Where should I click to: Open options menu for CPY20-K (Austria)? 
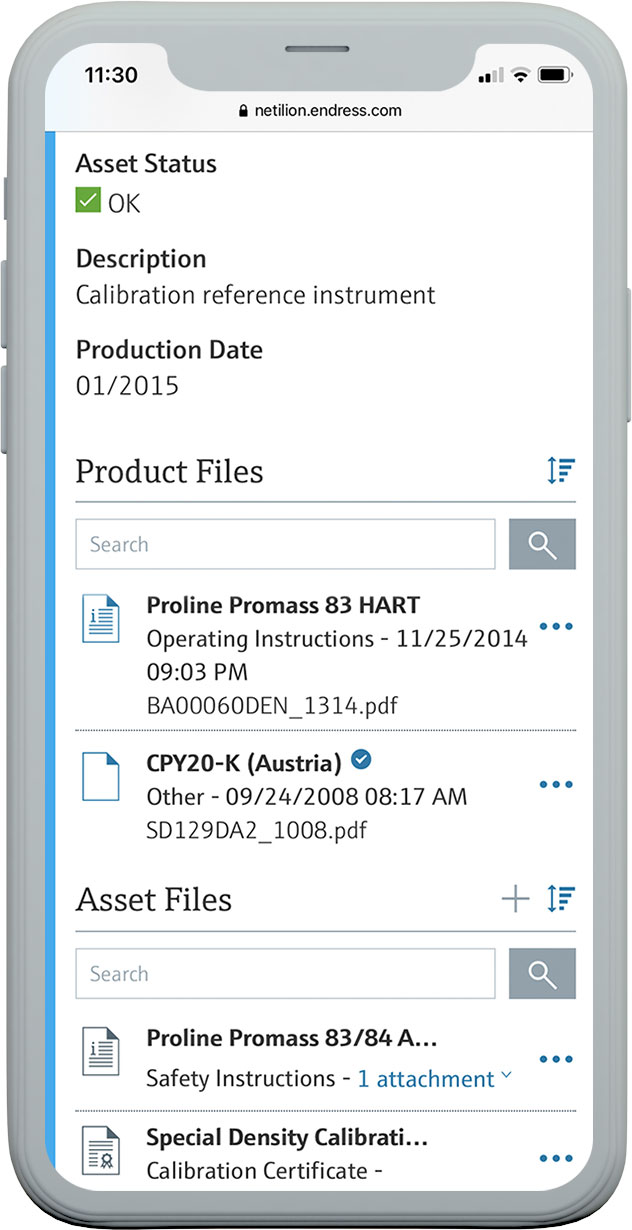556,785
